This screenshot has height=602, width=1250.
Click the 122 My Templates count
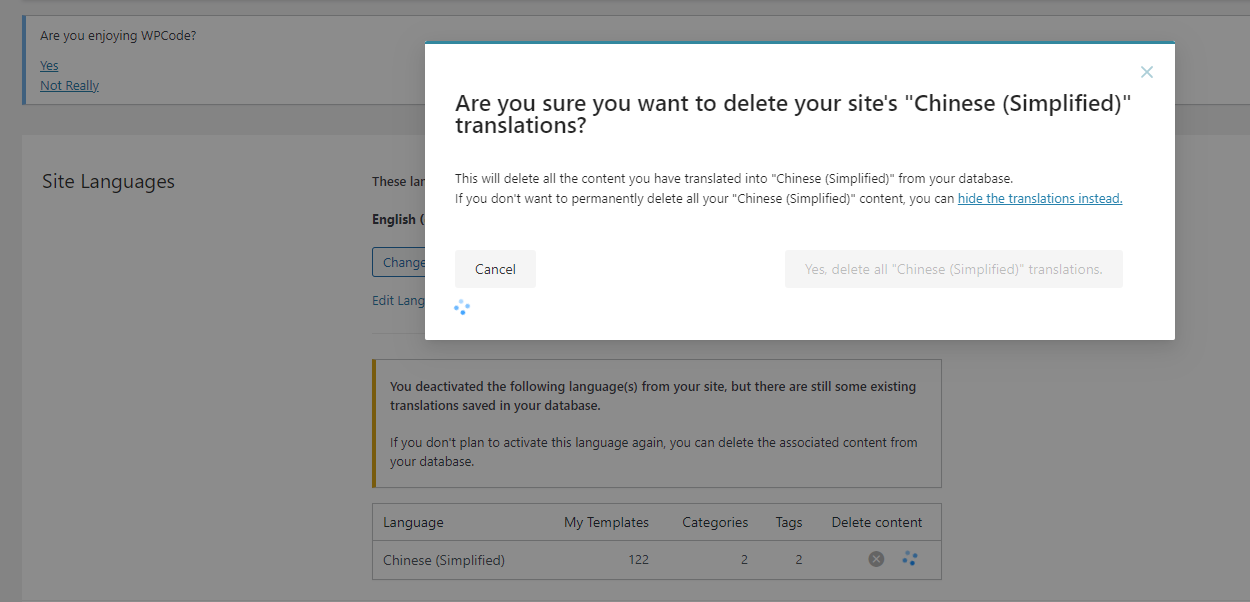click(x=638, y=560)
